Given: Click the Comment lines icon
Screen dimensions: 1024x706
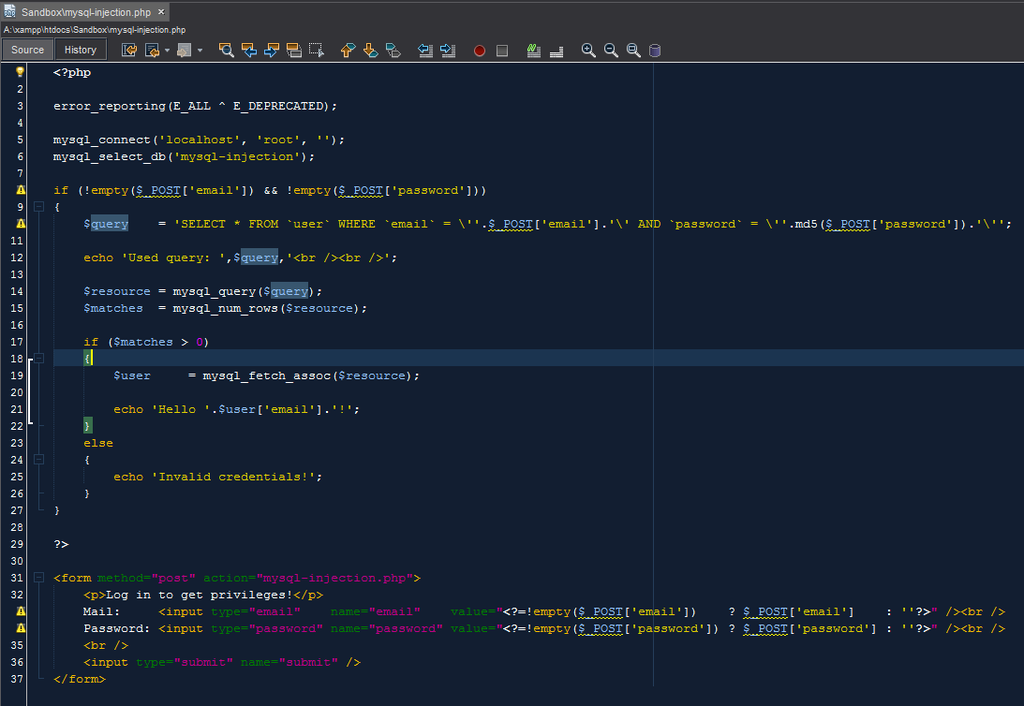Looking at the screenshot, I should [x=533, y=49].
